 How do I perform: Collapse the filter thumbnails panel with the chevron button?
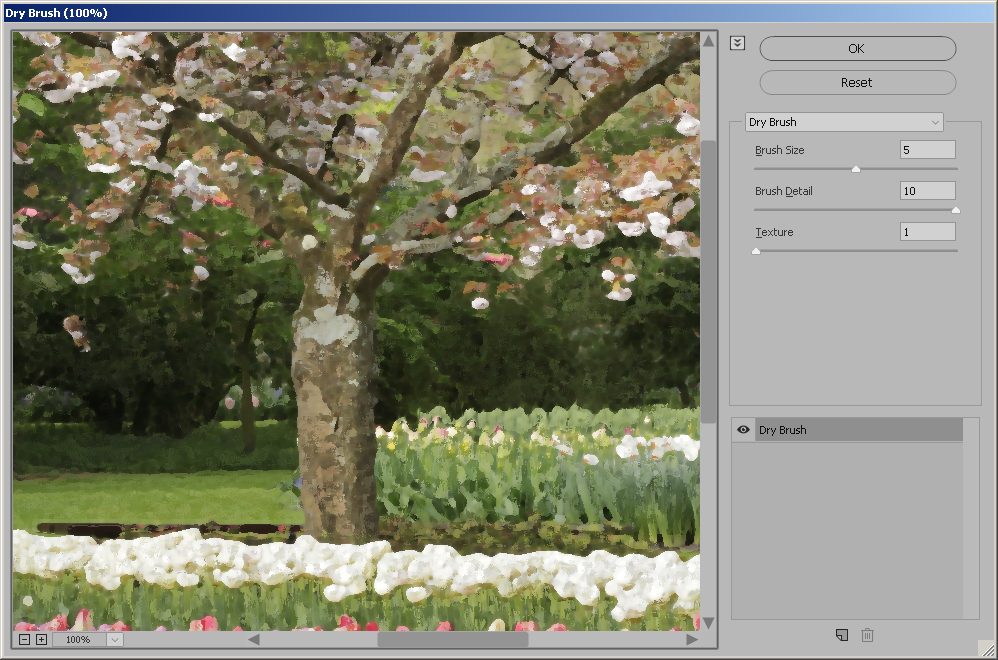click(x=737, y=43)
